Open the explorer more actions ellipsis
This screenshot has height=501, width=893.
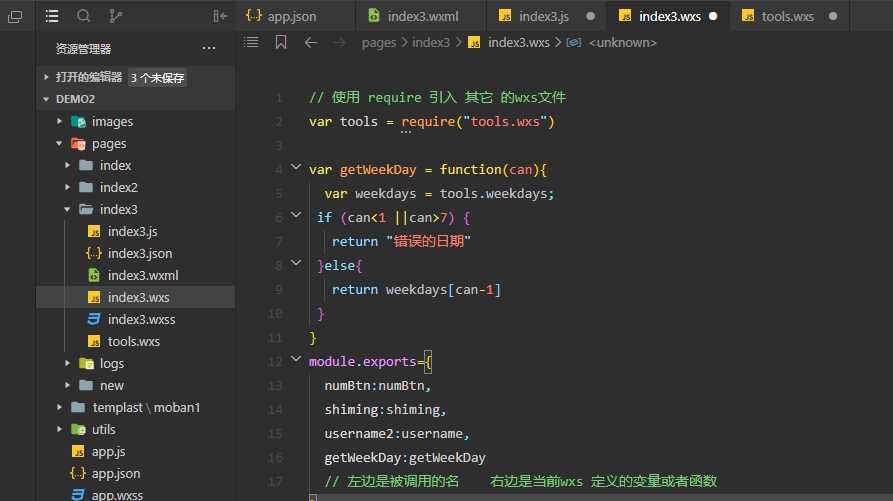[x=209, y=48]
